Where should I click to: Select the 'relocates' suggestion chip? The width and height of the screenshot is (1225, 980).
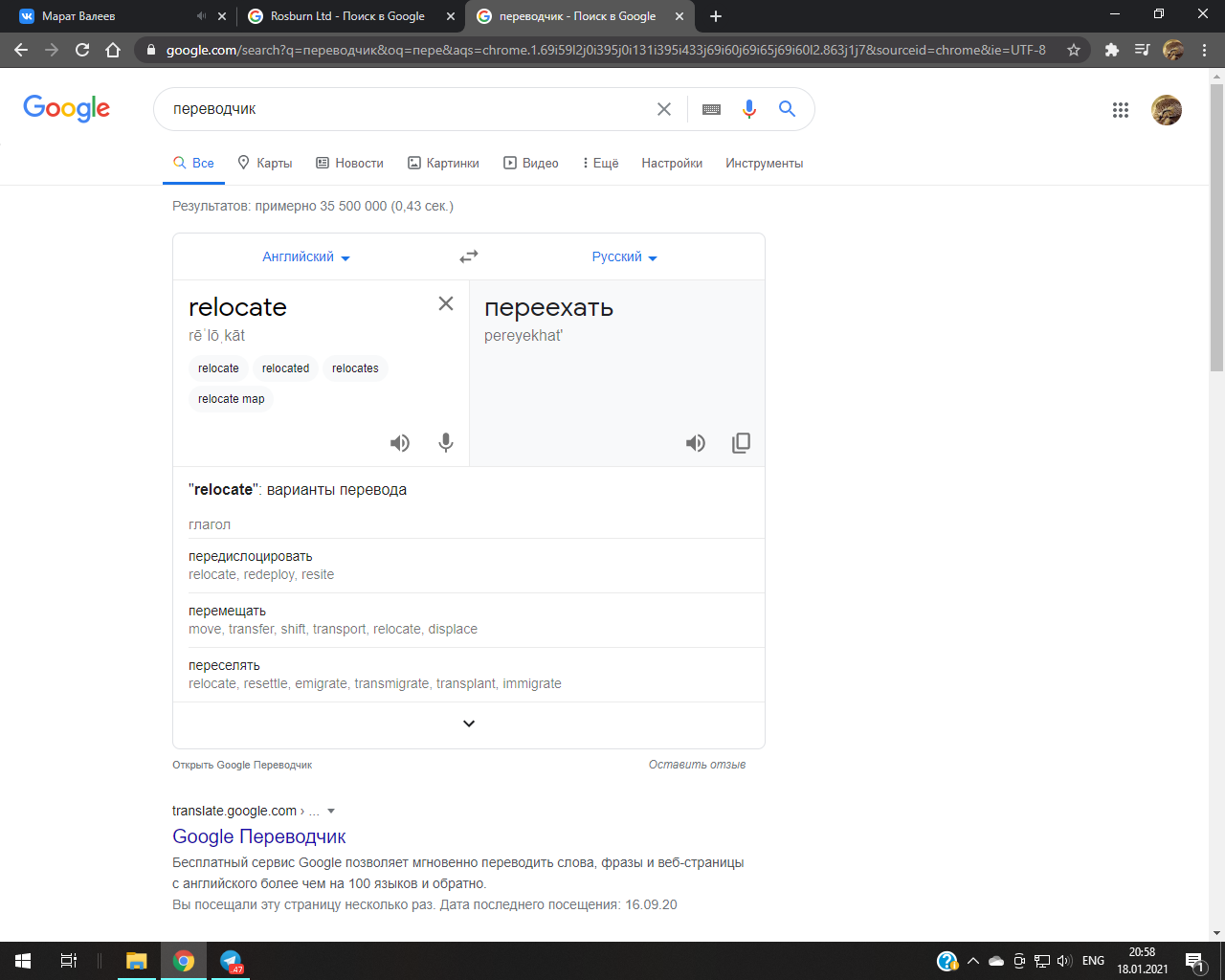tap(355, 368)
